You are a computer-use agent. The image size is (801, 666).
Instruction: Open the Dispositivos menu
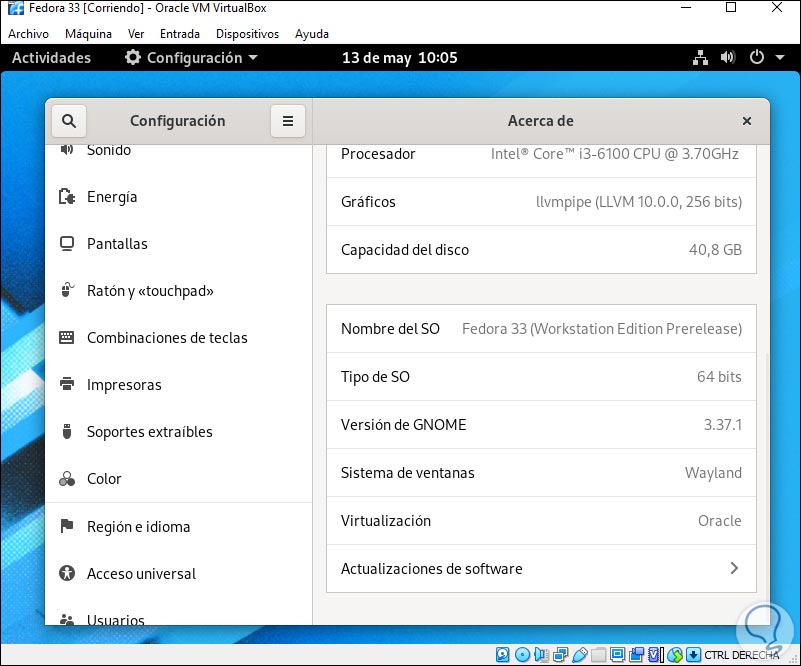[248, 34]
